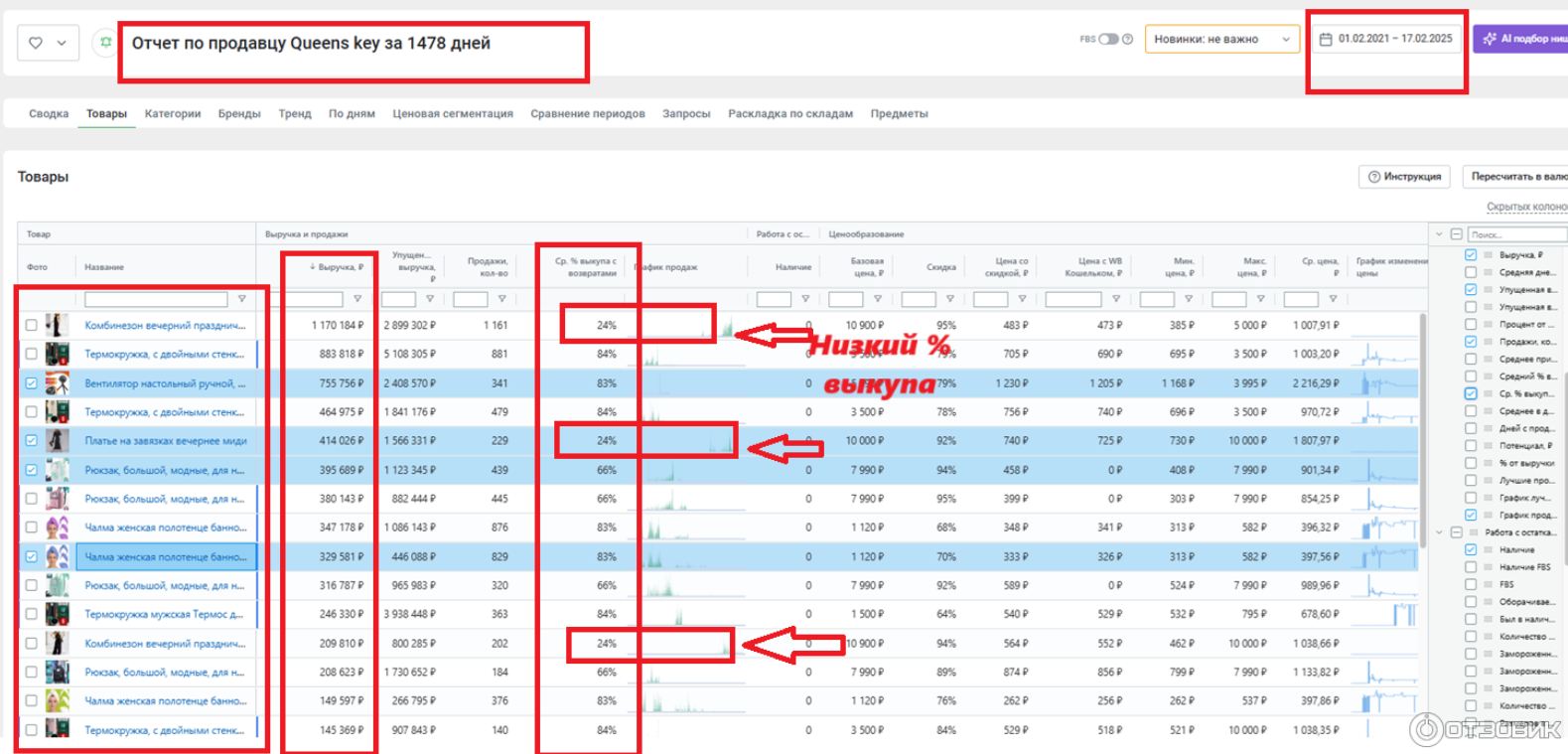Viewport: 1568px width, 754px height.
Task: Click the help question icon next to FBS
Action: 1127,39
